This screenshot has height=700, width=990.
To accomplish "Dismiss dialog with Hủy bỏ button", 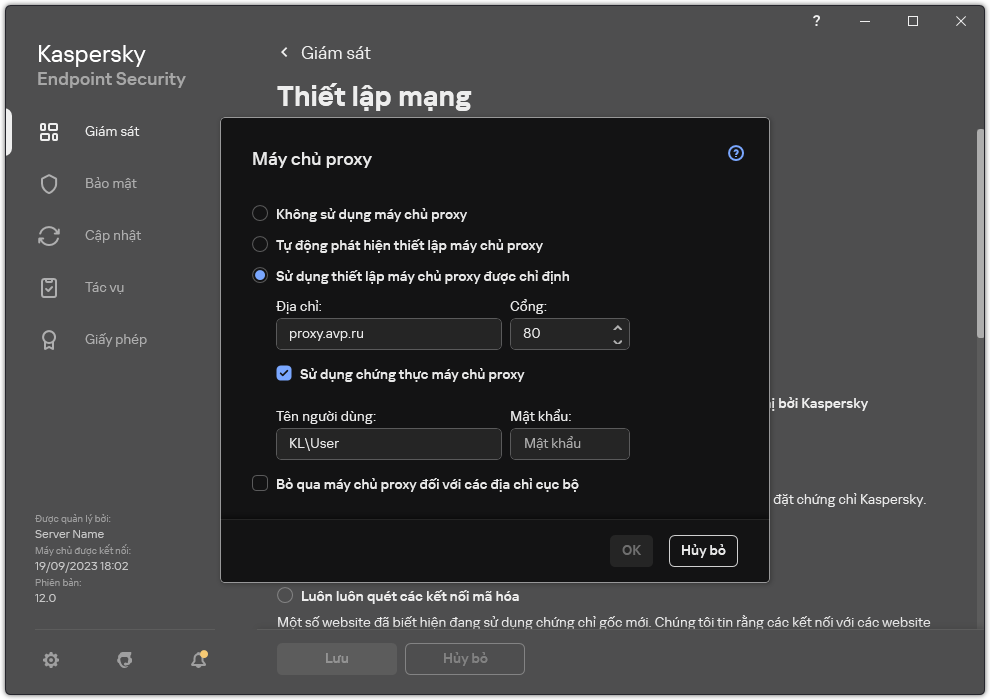I will [703, 551].
